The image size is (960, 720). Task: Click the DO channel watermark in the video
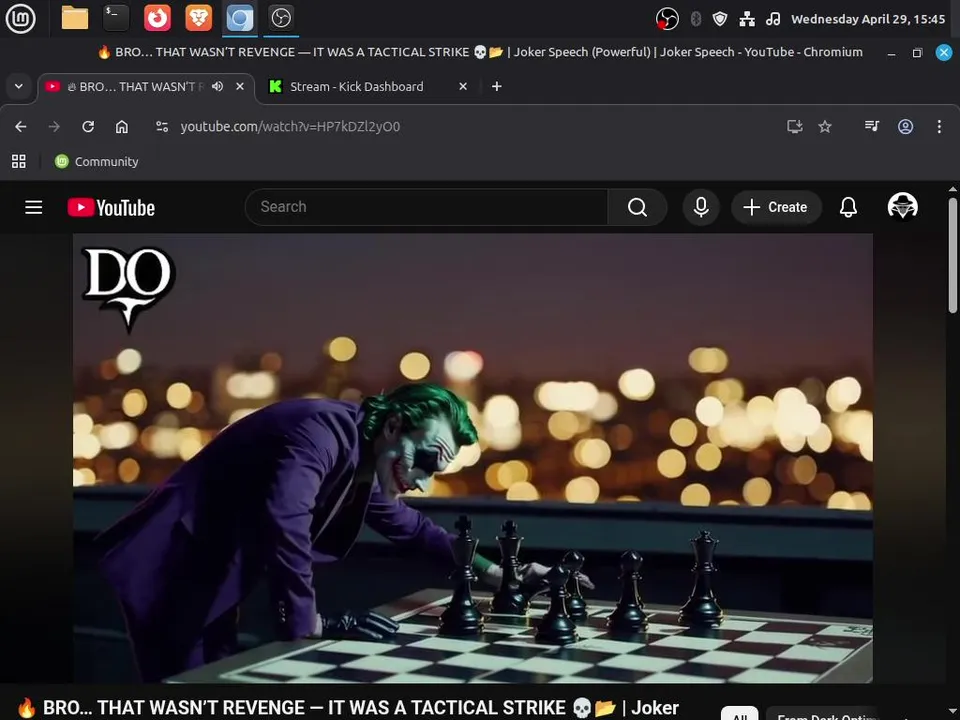128,288
